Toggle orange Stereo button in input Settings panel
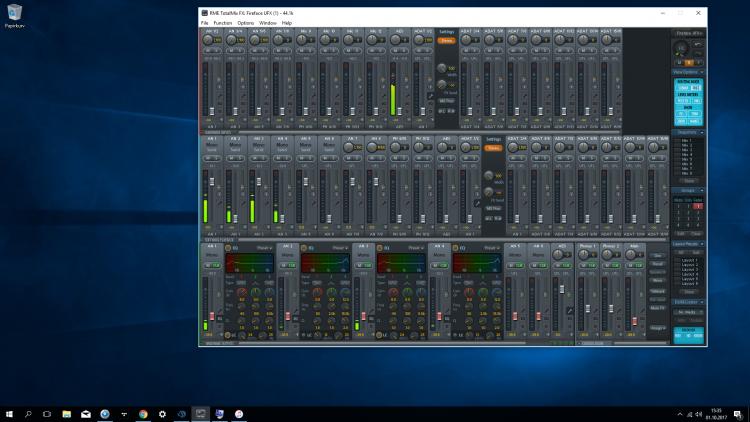750x422 pixels. tap(446, 41)
